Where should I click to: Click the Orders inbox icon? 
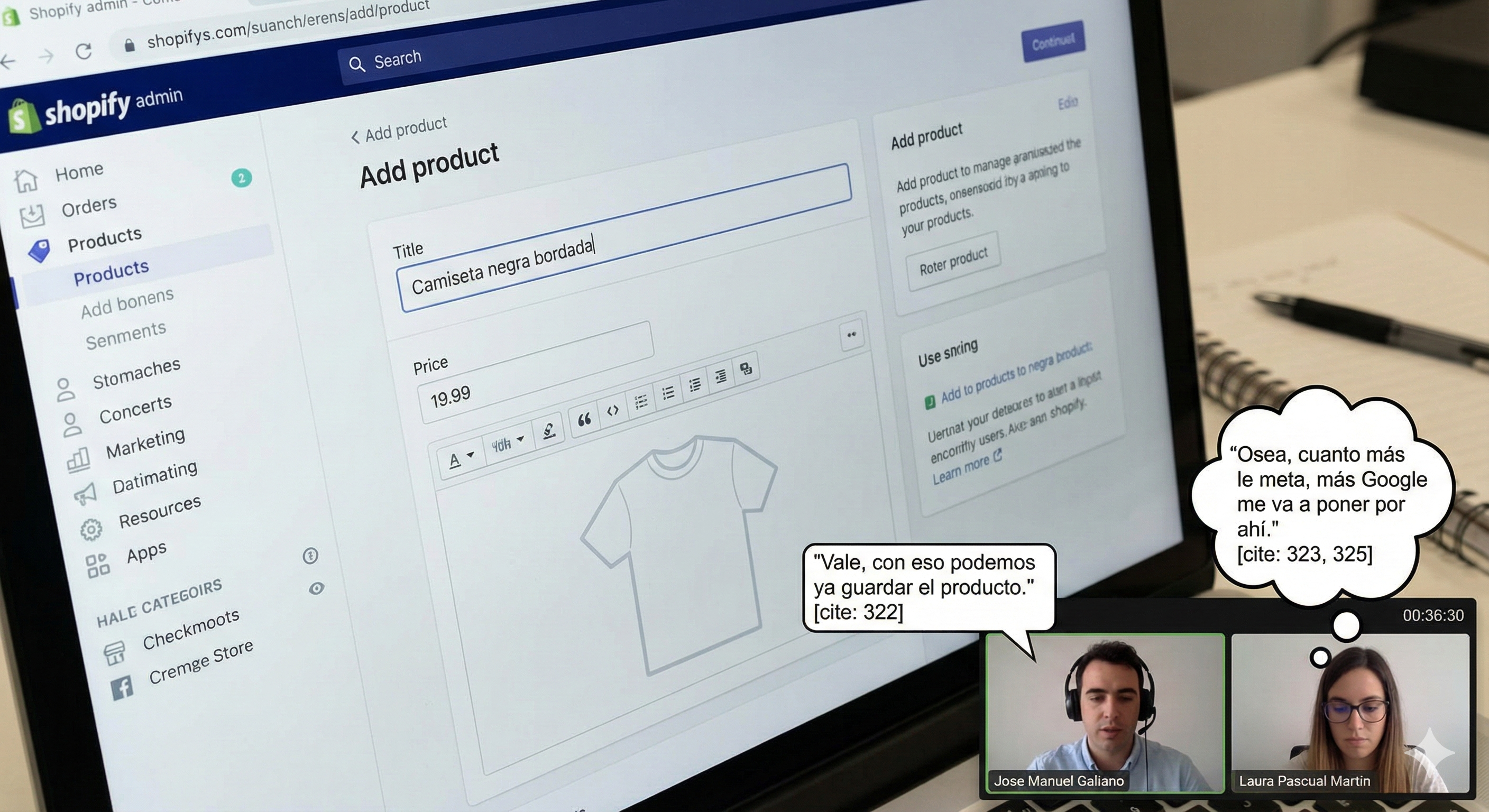[32, 216]
